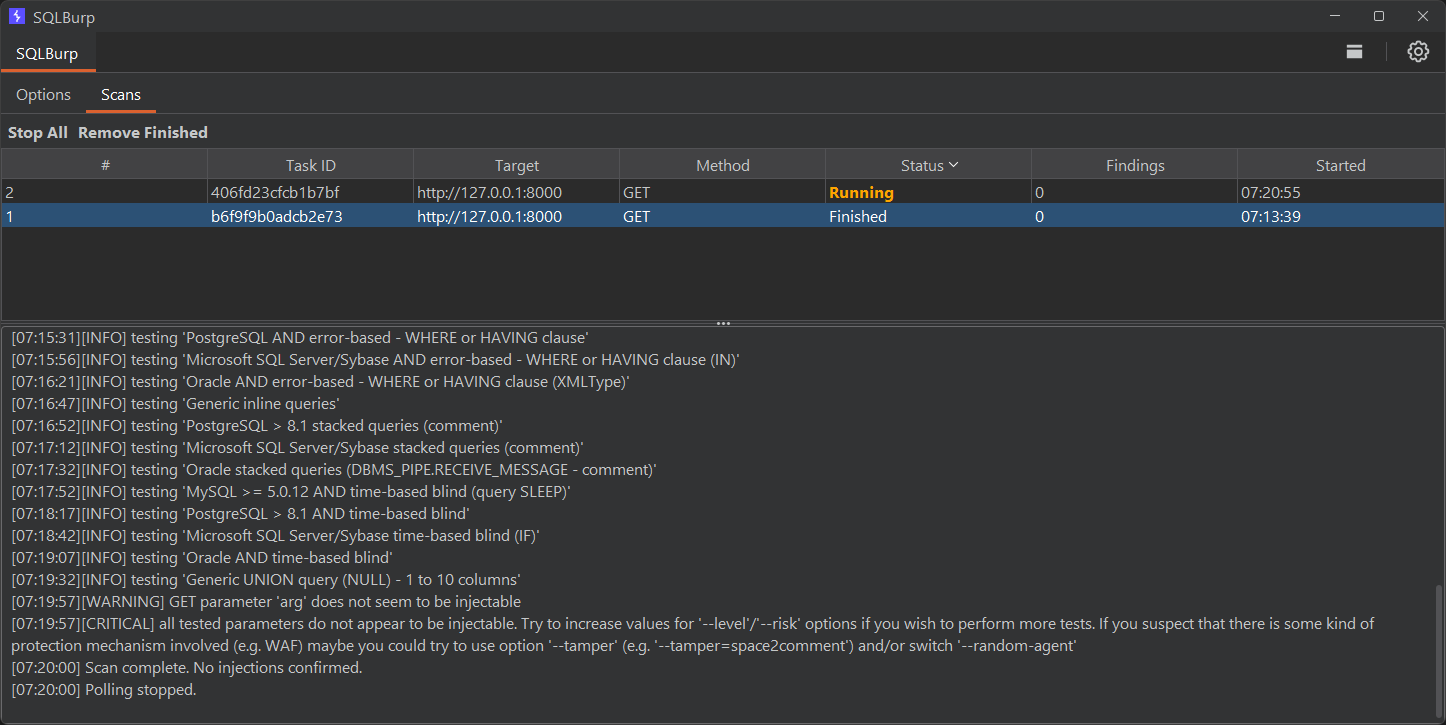Click the CRITICAL 'all tested parameters' log message
The image size is (1446, 725).
pyautogui.click(x=693, y=635)
